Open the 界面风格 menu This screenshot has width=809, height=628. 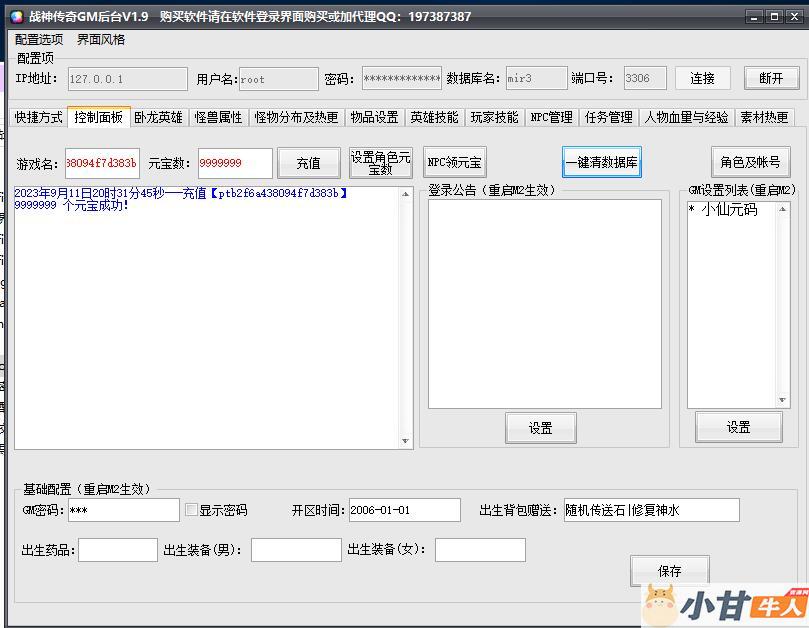pyautogui.click(x=101, y=40)
